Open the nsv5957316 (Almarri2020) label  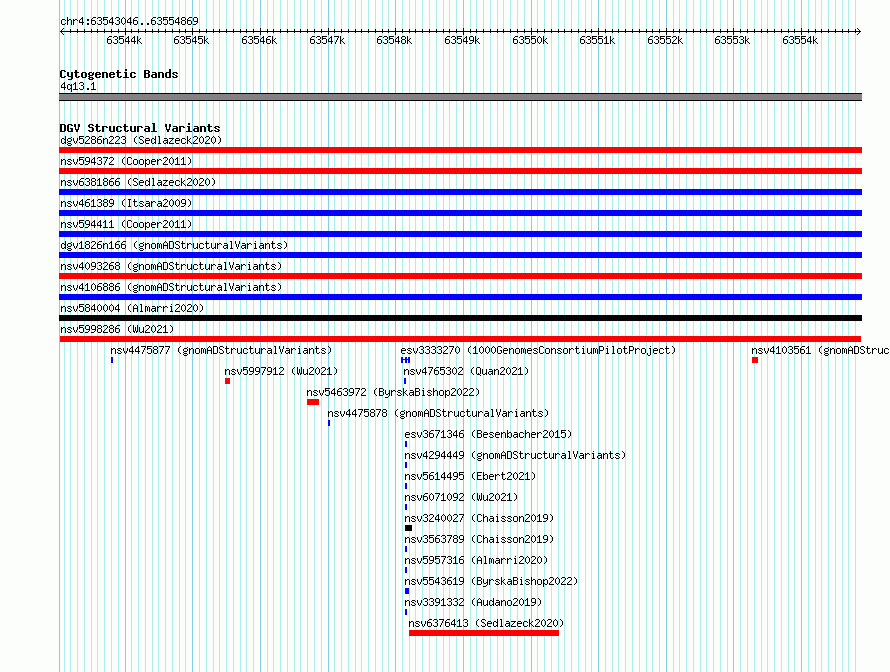(x=476, y=560)
